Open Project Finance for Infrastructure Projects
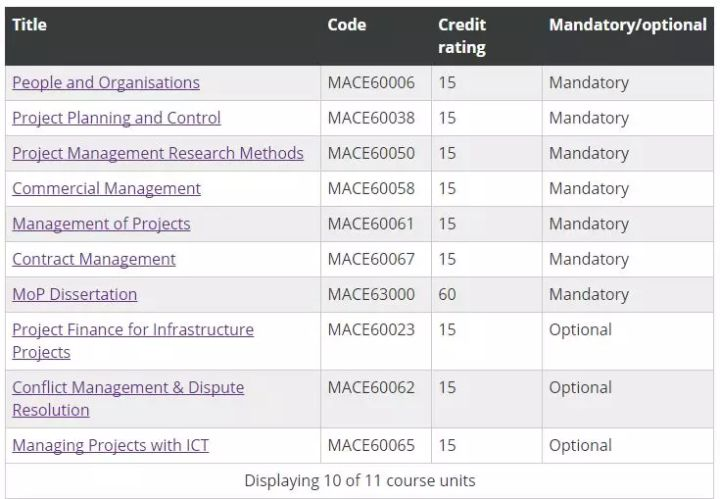This screenshot has width=720, height=499. point(133,330)
